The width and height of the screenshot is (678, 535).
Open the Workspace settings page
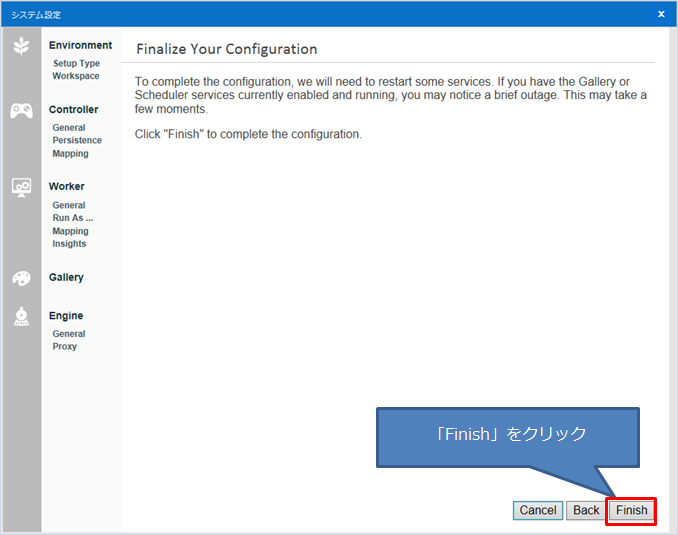point(76,76)
